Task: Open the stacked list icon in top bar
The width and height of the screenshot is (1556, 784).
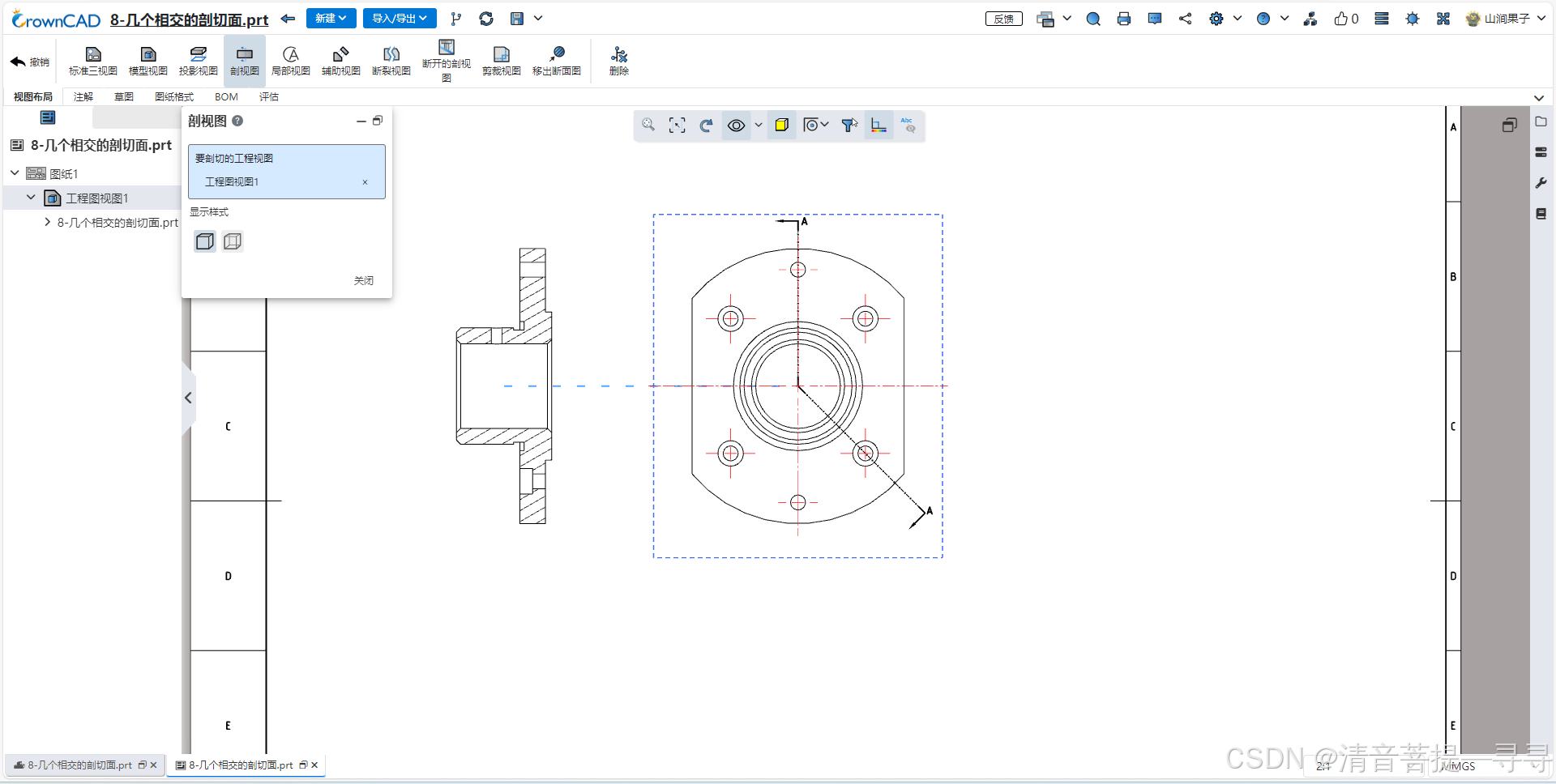Action: (x=1382, y=19)
